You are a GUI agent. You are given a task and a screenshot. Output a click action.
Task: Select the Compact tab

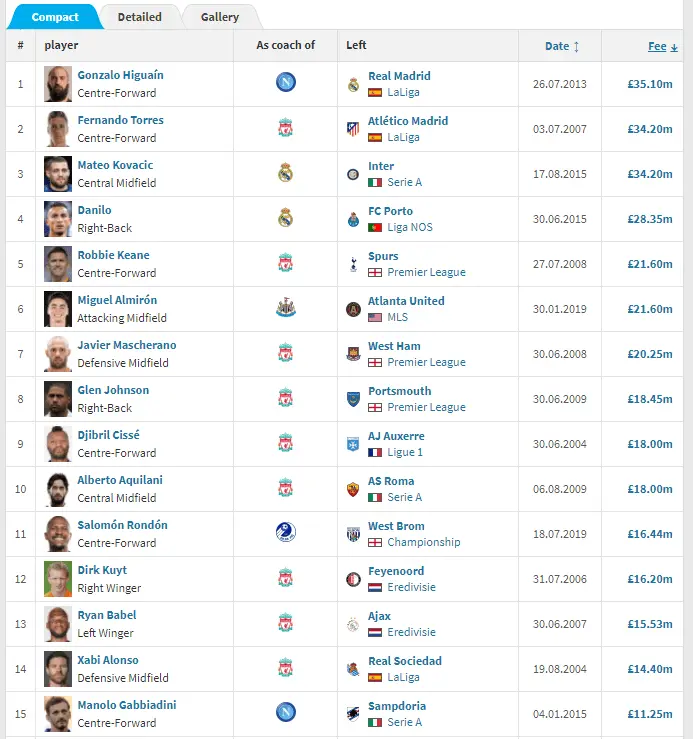tap(55, 17)
